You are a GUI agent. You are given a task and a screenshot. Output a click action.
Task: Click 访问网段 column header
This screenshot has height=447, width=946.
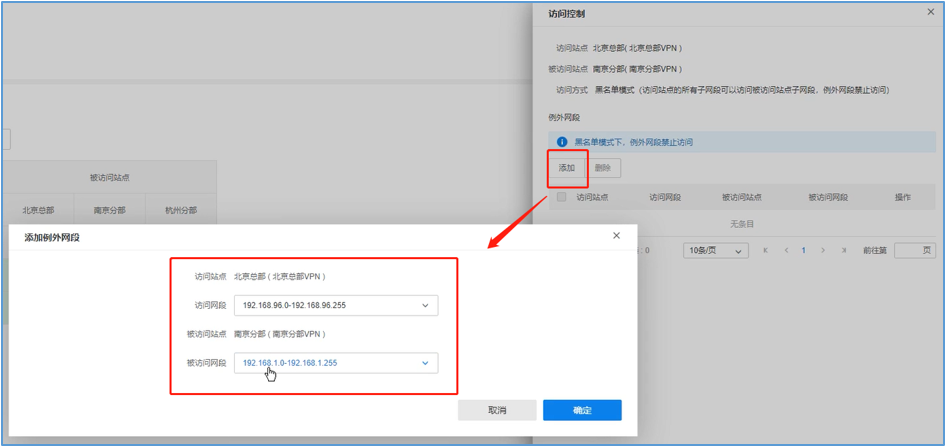click(665, 197)
